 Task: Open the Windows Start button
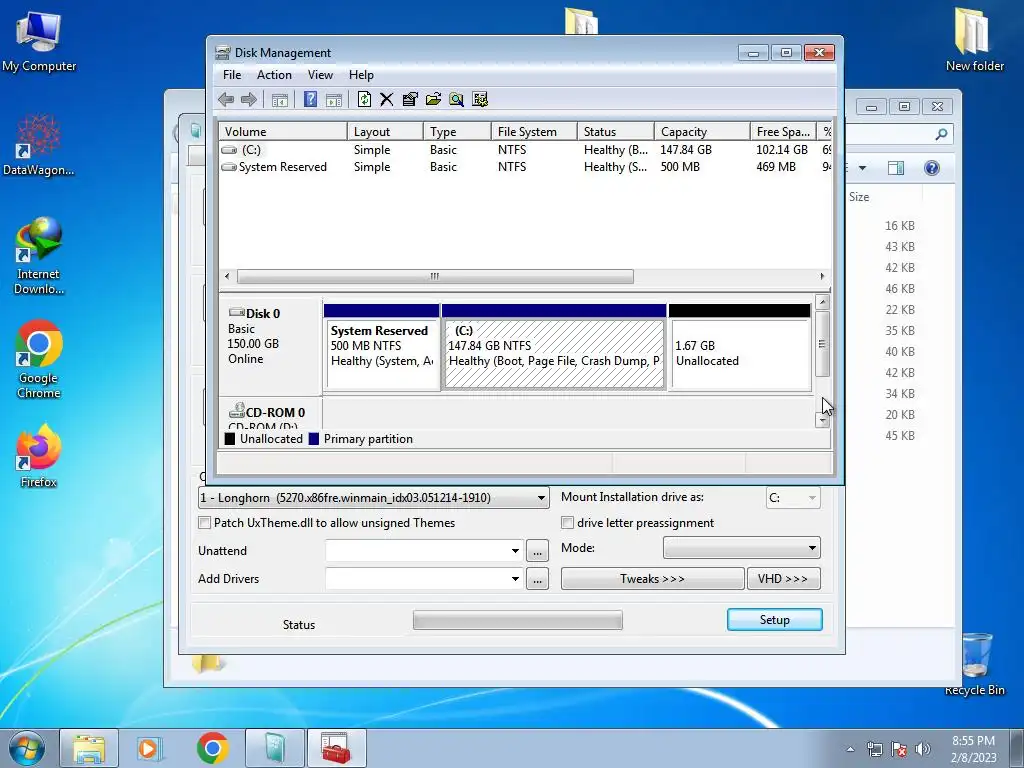[x=26, y=748]
